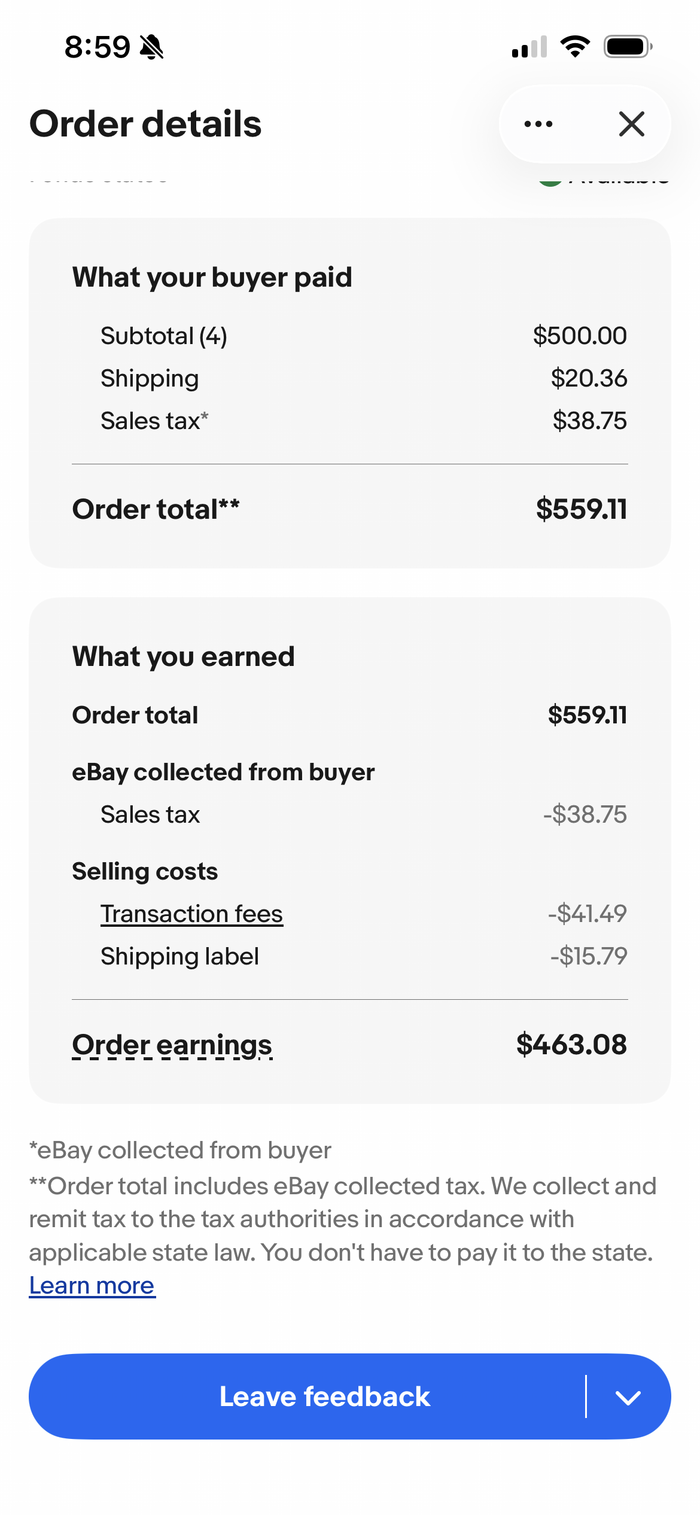Tap the What you earned heading
700x1515 pixels.
(x=183, y=656)
